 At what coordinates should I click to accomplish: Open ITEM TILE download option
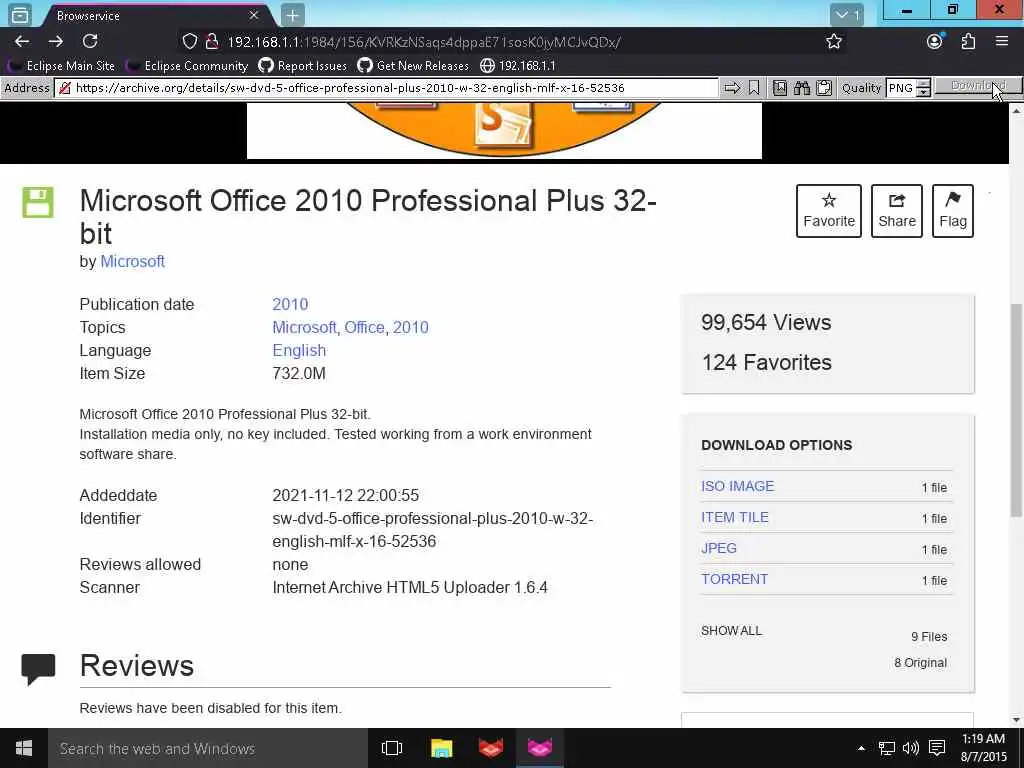(x=735, y=517)
